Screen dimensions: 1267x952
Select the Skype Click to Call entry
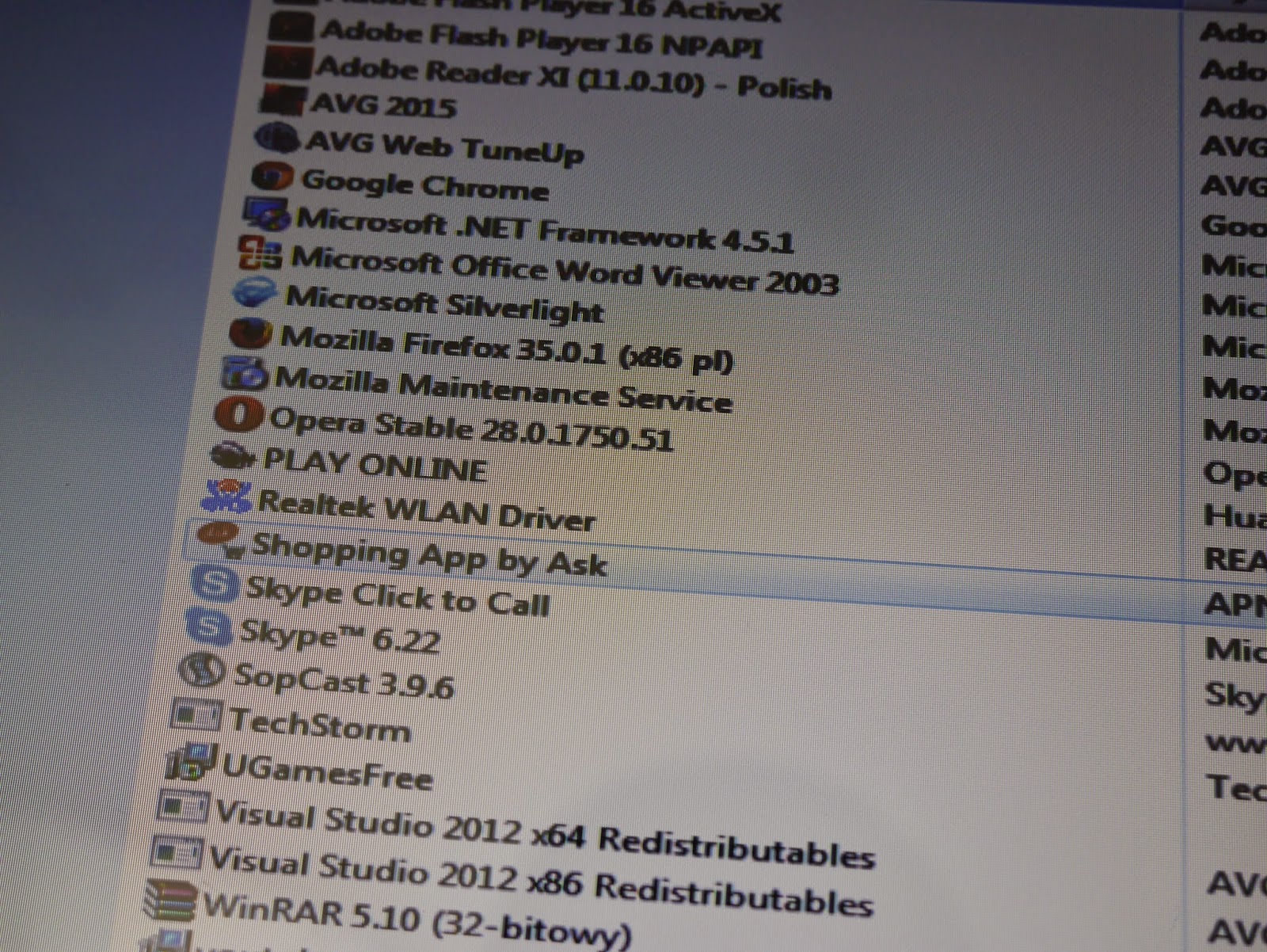pos(398,596)
